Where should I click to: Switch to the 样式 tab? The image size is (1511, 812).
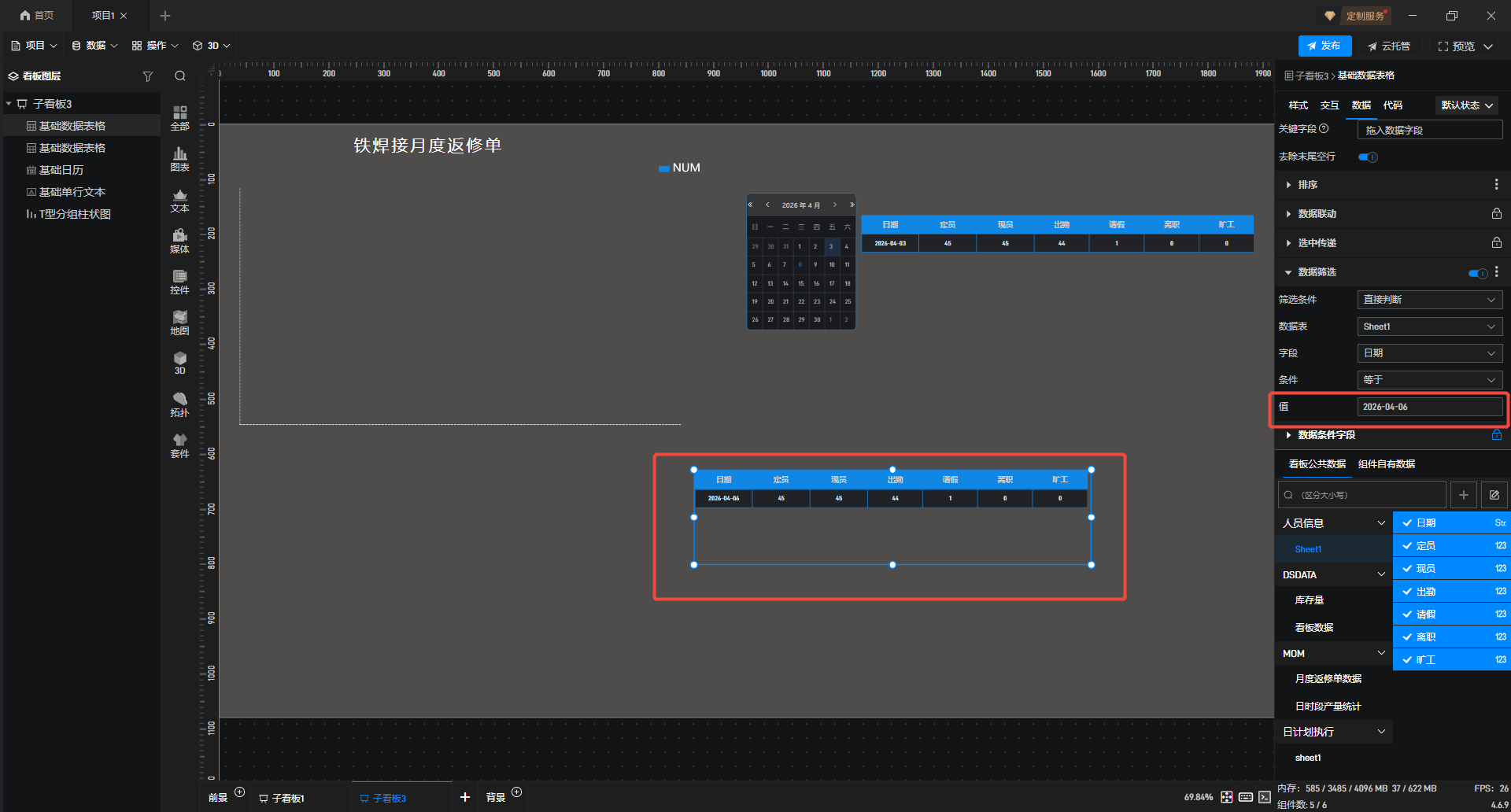click(x=1298, y=105)
